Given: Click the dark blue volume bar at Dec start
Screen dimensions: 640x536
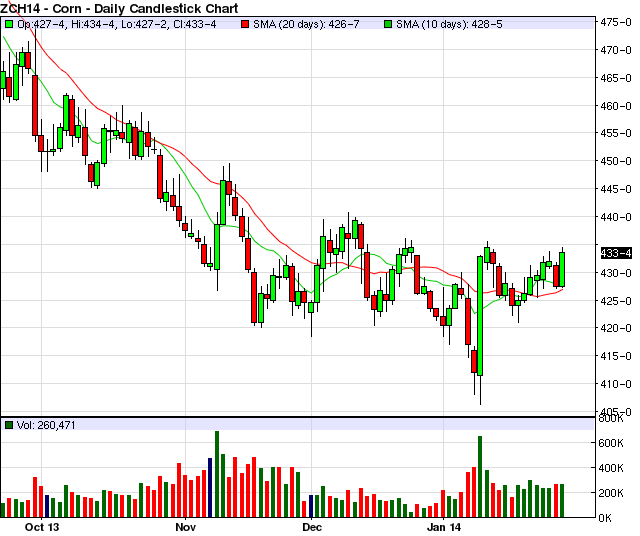Looking at the screenshot, I should pos(311,506).
